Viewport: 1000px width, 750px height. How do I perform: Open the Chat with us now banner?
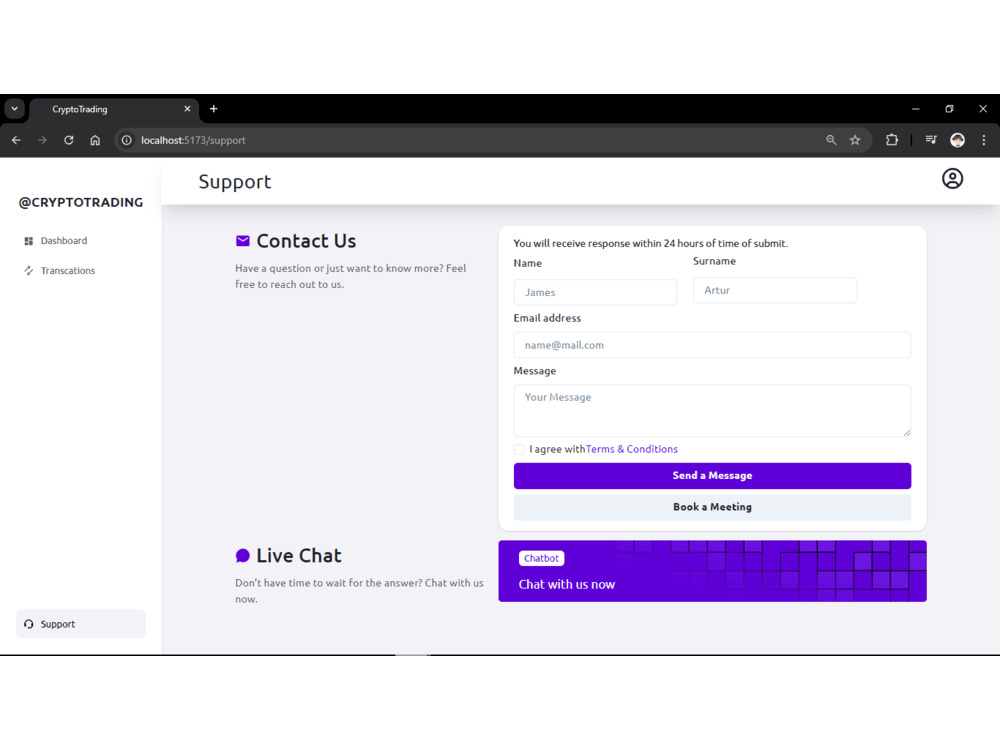pos(712,571)
